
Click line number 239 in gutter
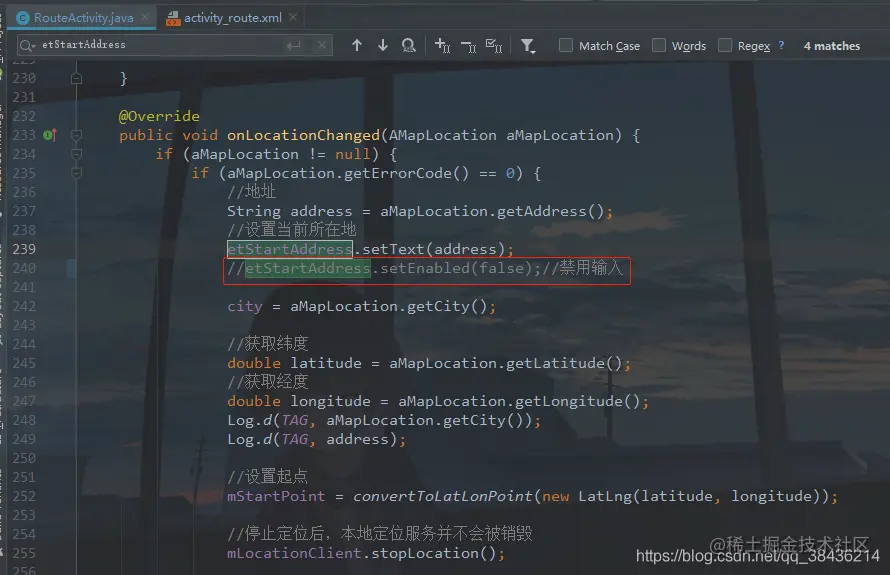pyautogui.click(x=24, y=249)
